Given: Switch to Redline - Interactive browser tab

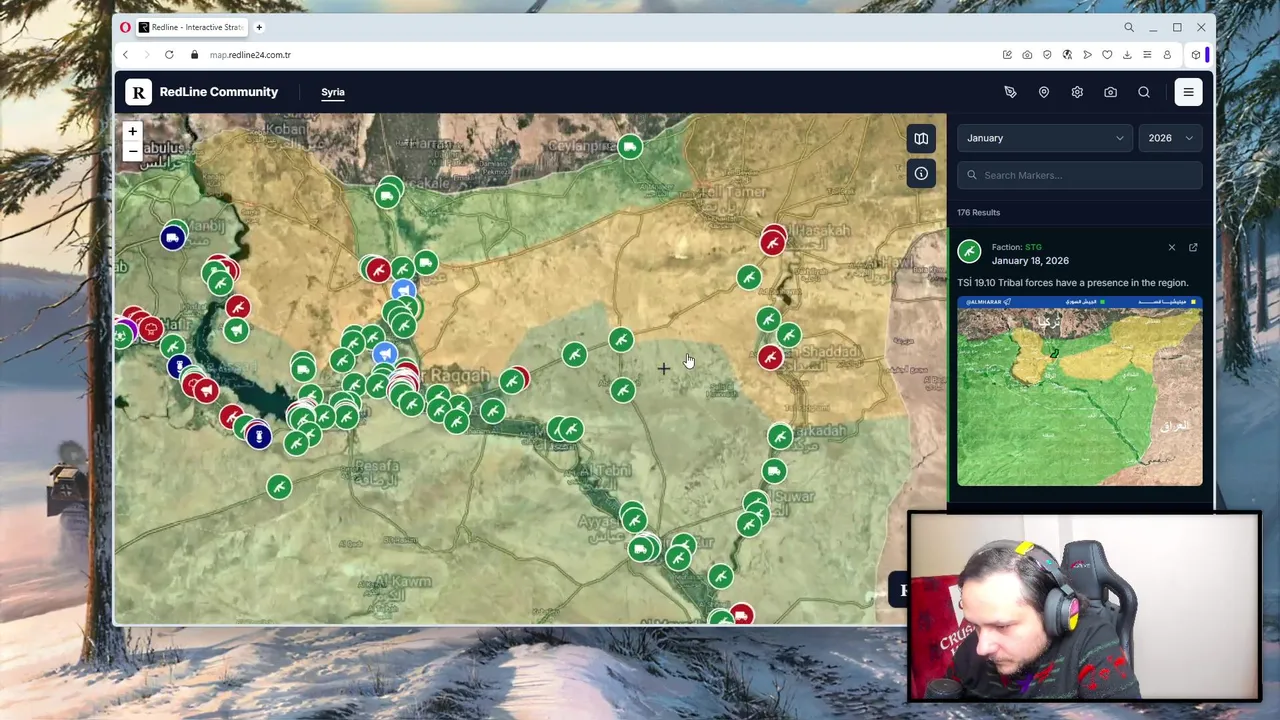Looking at the screenshot, I should [192, 27].
